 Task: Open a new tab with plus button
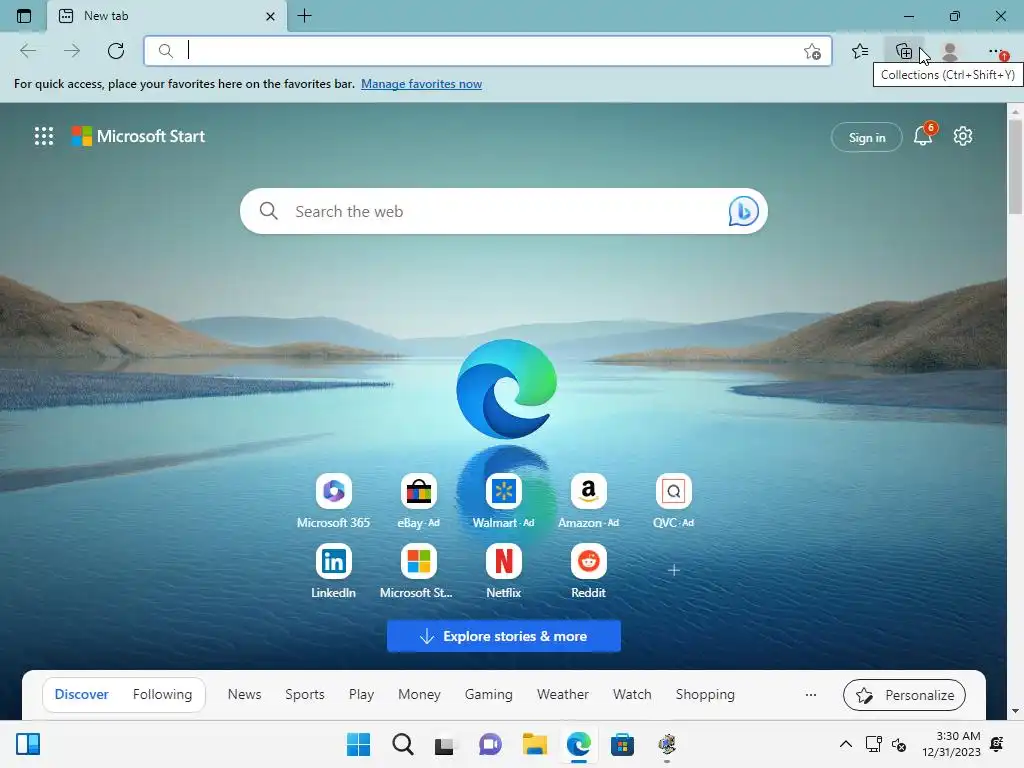(304, 16)
